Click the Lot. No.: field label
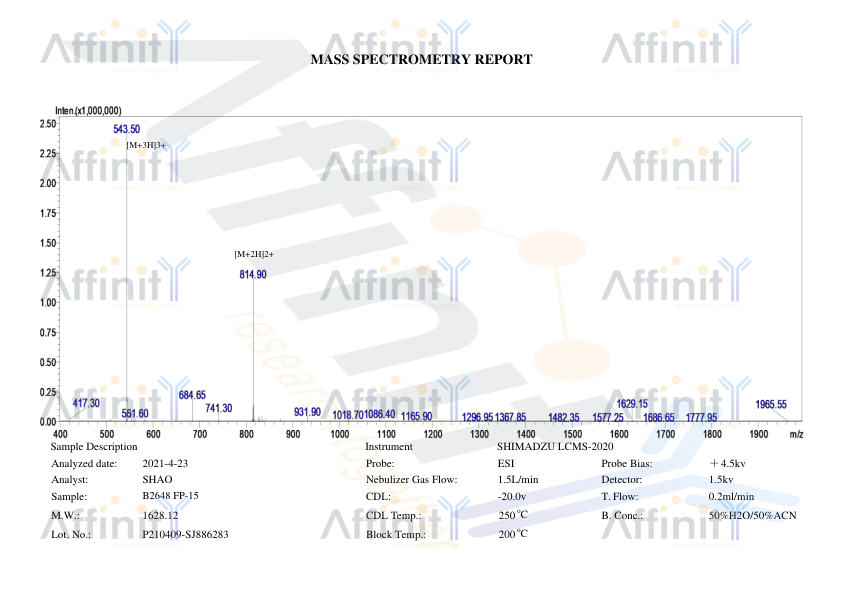 coord(71,534)
